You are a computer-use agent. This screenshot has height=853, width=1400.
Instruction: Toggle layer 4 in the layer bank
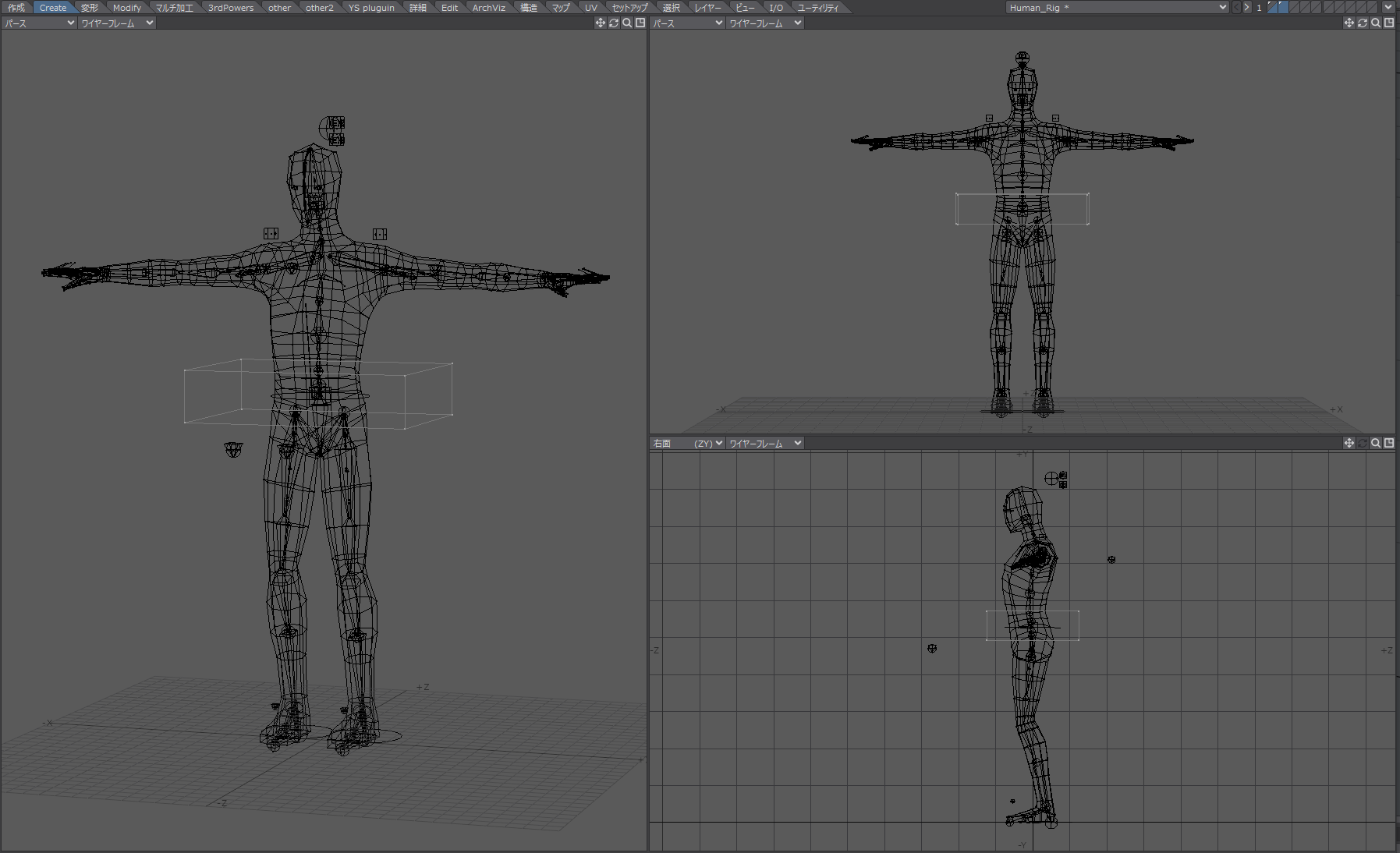click(1306, 7)
